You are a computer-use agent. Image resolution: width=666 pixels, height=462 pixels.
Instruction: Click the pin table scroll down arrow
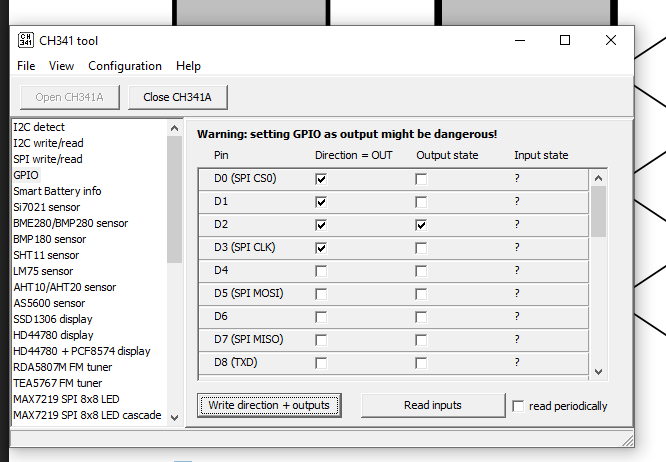pos(599,372)
